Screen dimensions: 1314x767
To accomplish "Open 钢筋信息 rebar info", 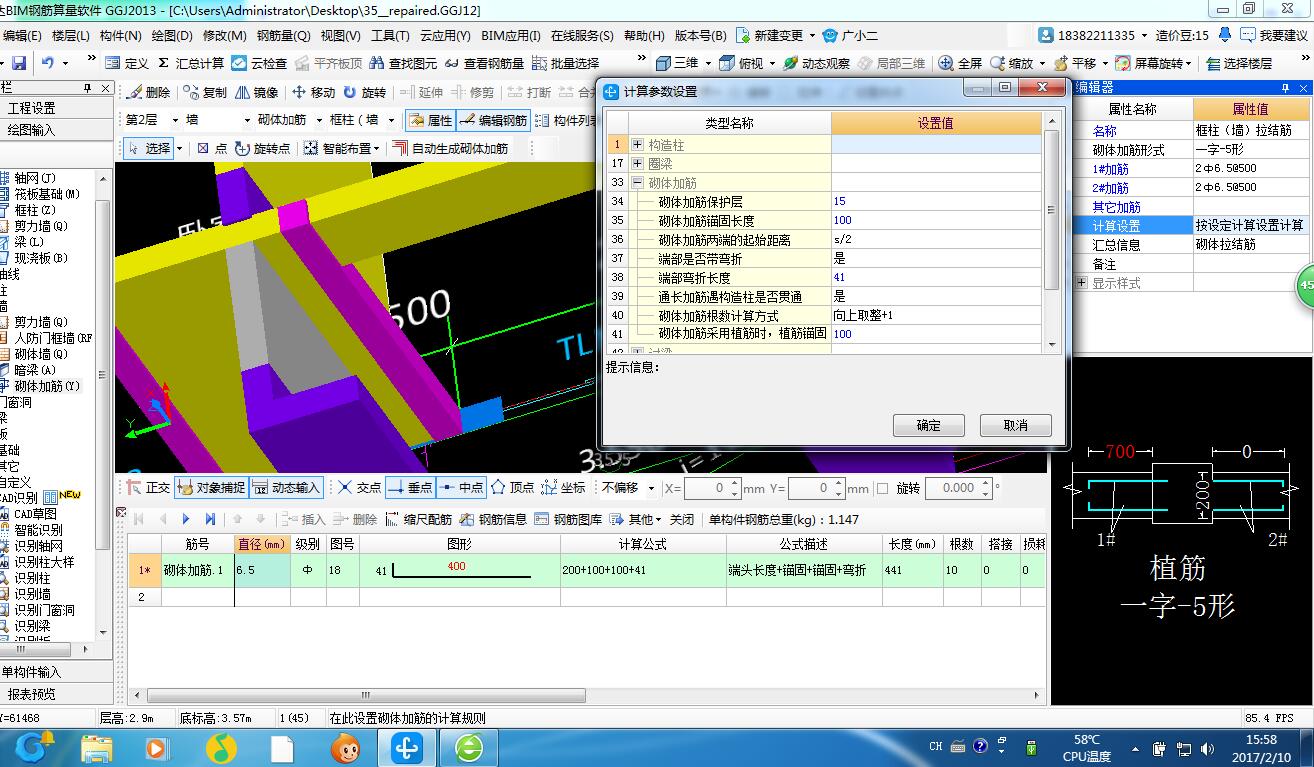I will (x=493, y=519).
